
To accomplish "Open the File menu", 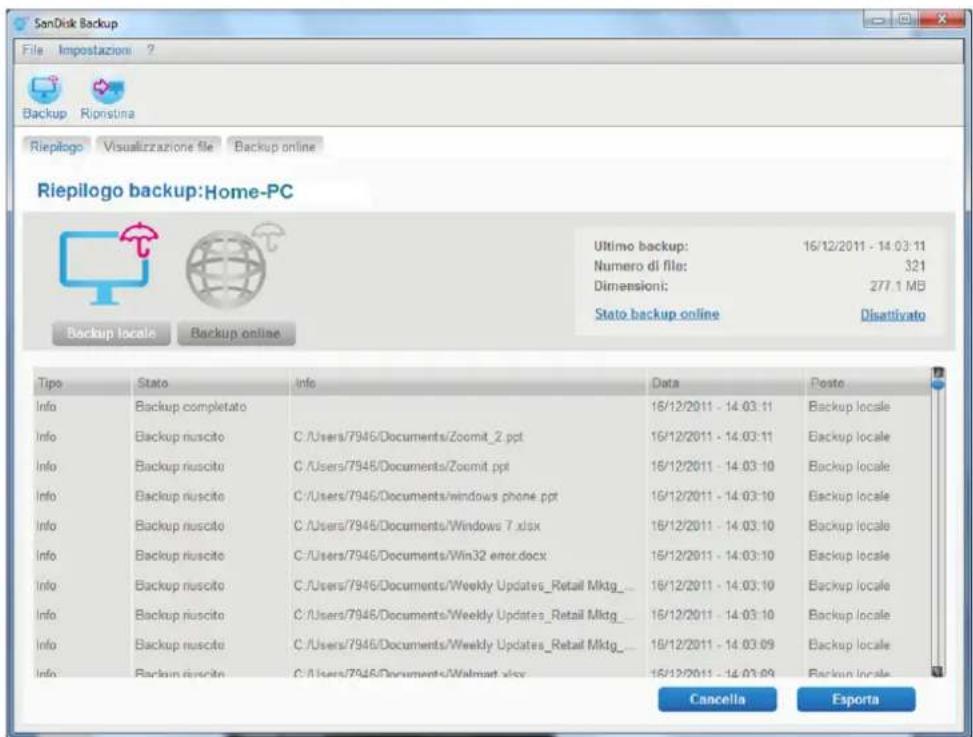I will point(32,50).
